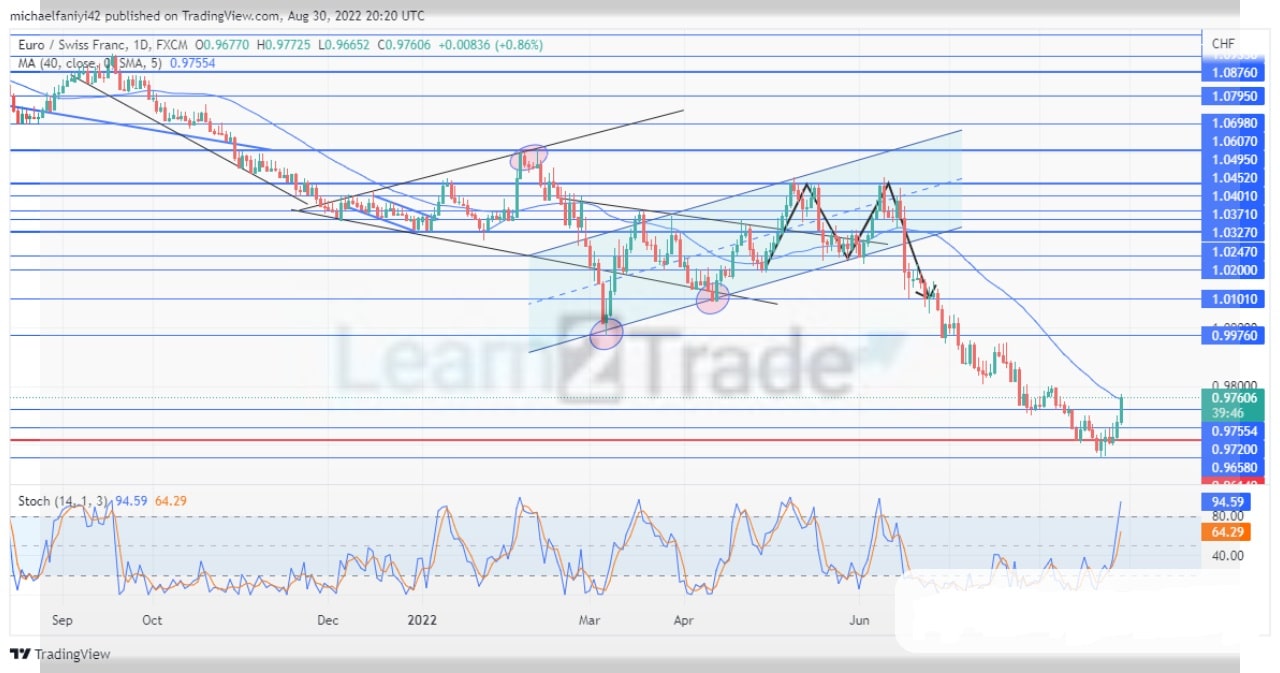Click the Oct label on the time axis
1280x673 pixels.
152,620
